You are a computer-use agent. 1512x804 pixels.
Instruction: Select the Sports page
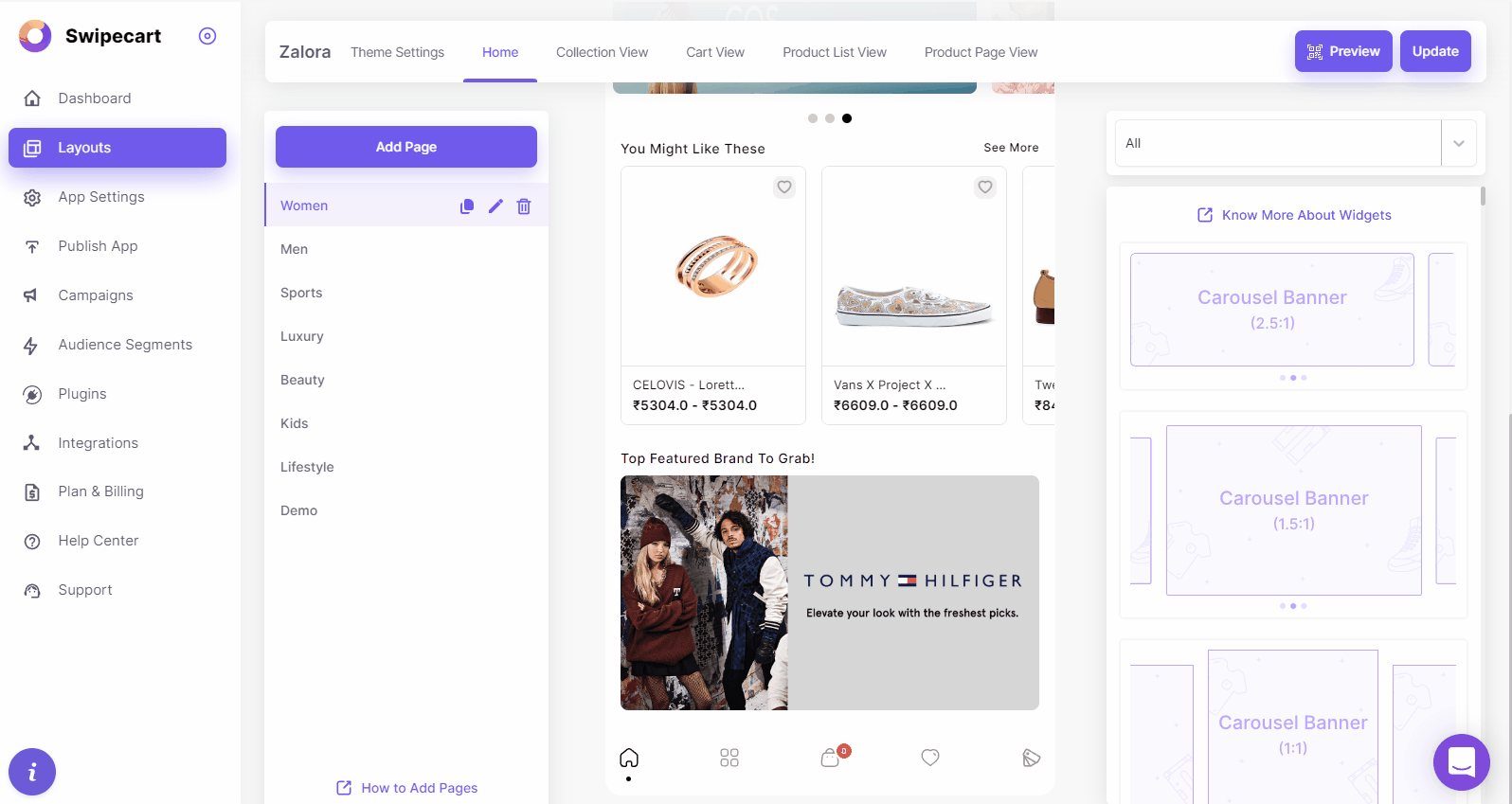406,293
